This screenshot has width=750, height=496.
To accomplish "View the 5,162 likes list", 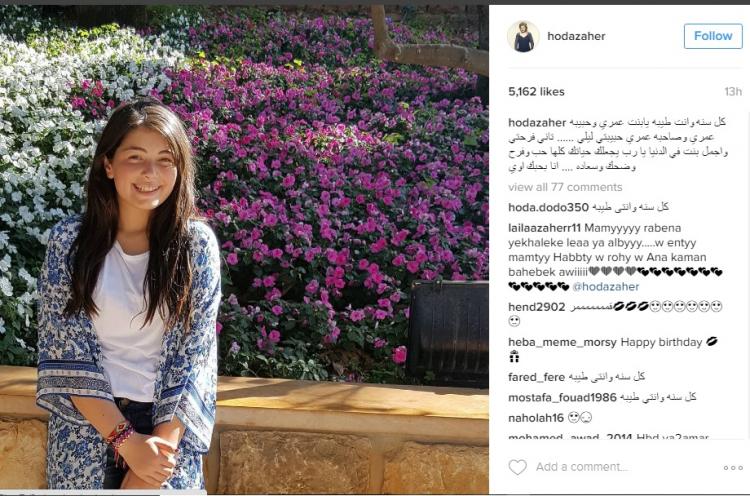I will [536, 91].
